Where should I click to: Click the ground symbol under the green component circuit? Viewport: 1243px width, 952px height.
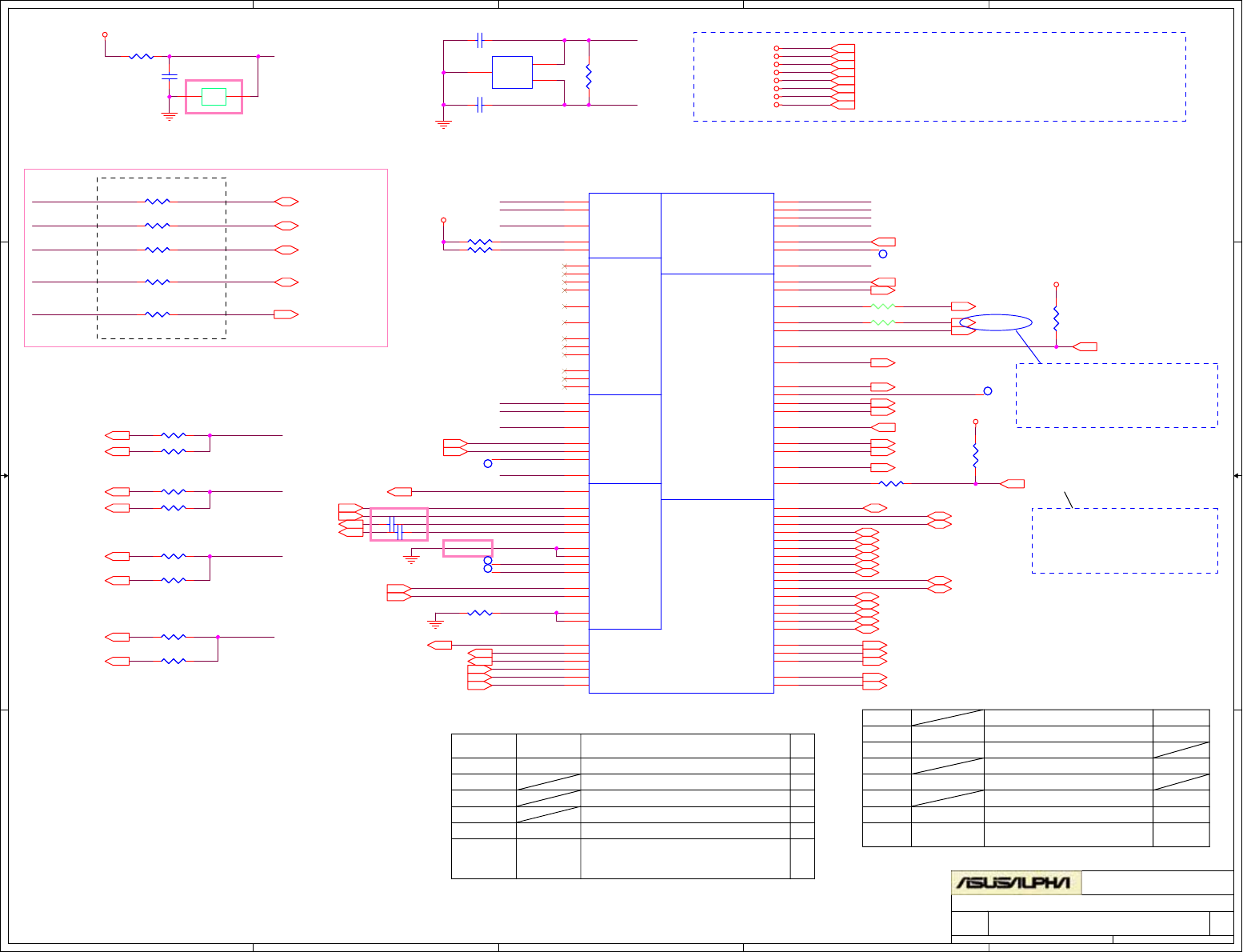point(169,117)
